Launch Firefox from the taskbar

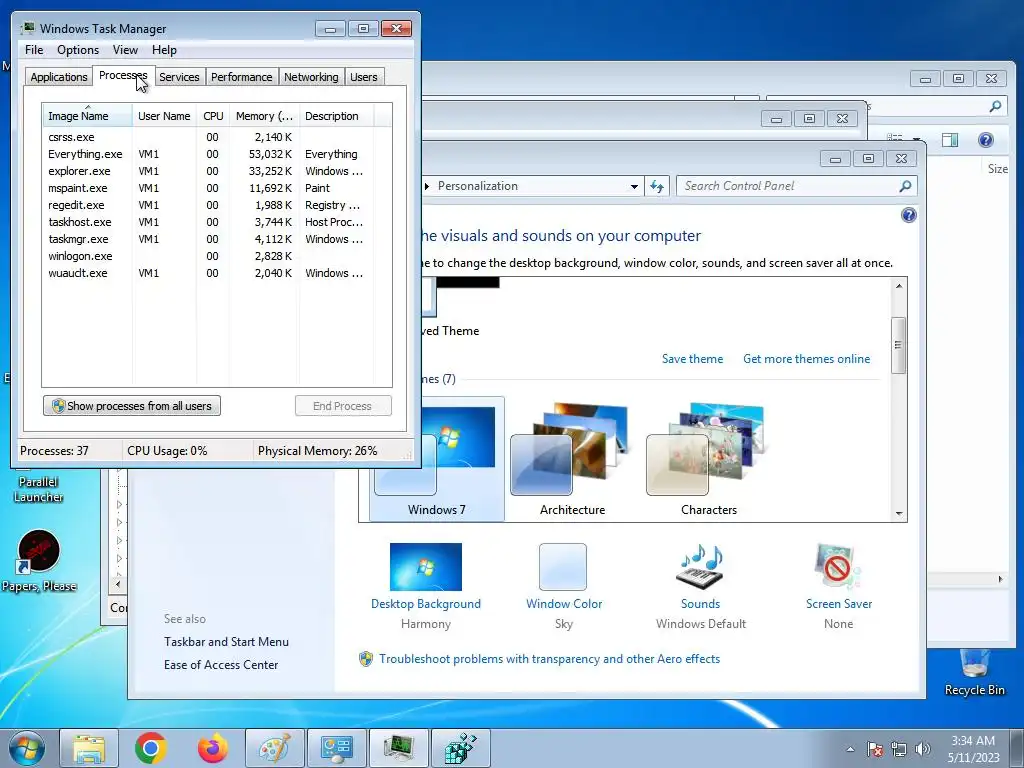tap(213, 748)
